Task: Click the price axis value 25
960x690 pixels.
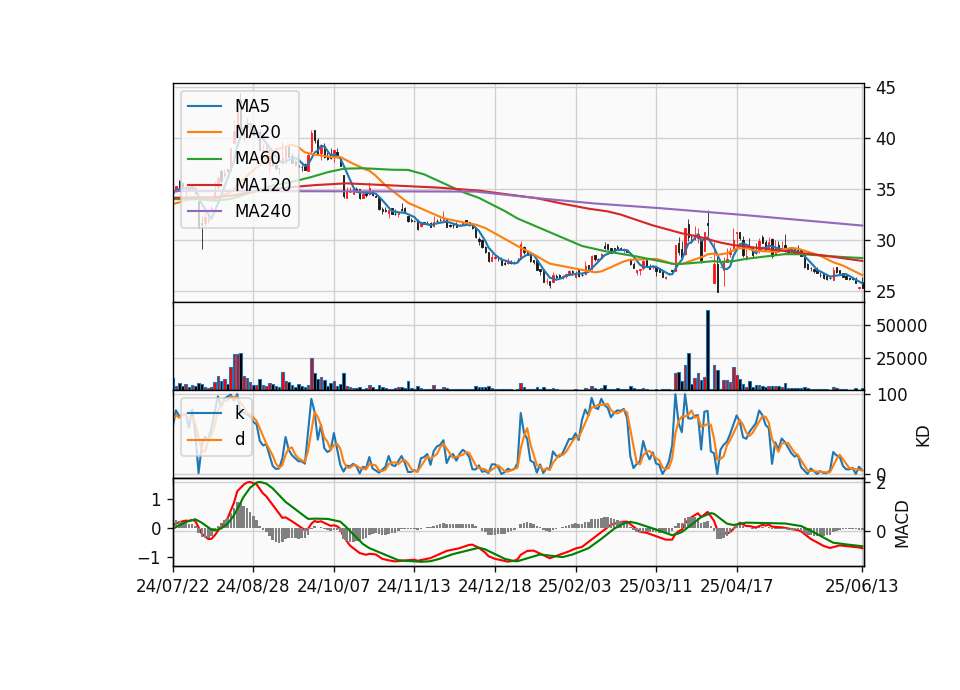Action: (885, 292)
